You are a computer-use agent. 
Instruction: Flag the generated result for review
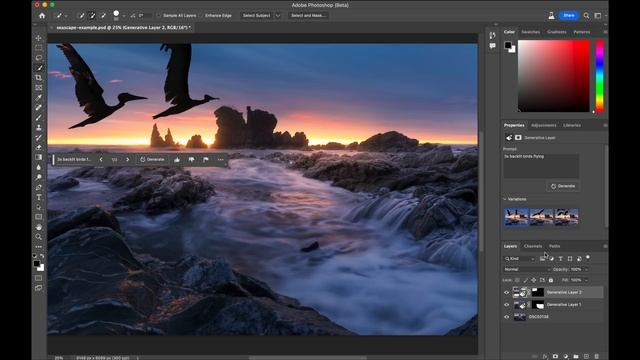[206, 160]
